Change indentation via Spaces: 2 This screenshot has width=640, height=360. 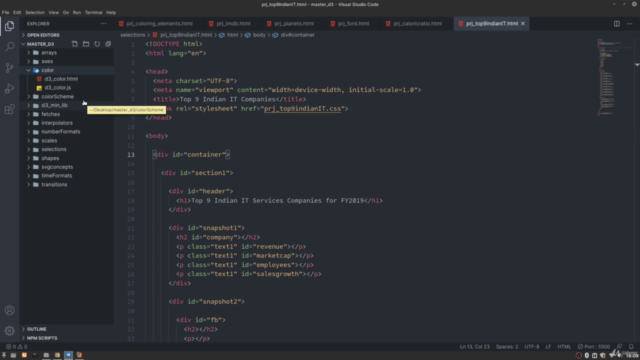point(507,347)
